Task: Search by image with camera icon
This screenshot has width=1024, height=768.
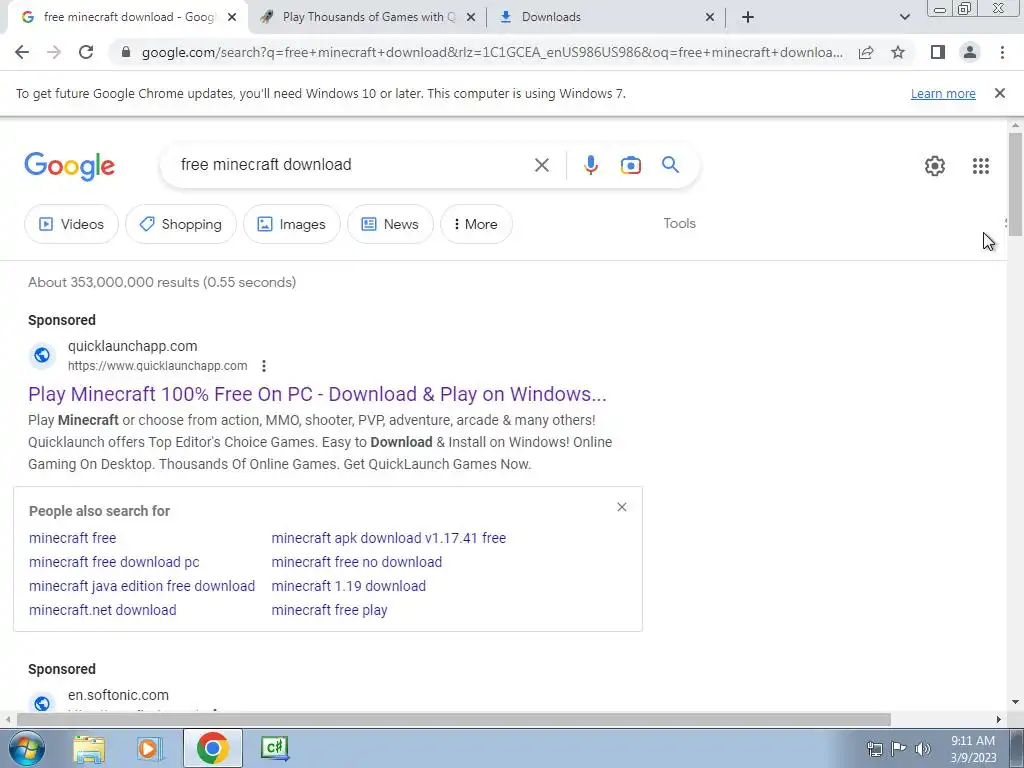Action: pyautogui.click(x=630, y=165)
